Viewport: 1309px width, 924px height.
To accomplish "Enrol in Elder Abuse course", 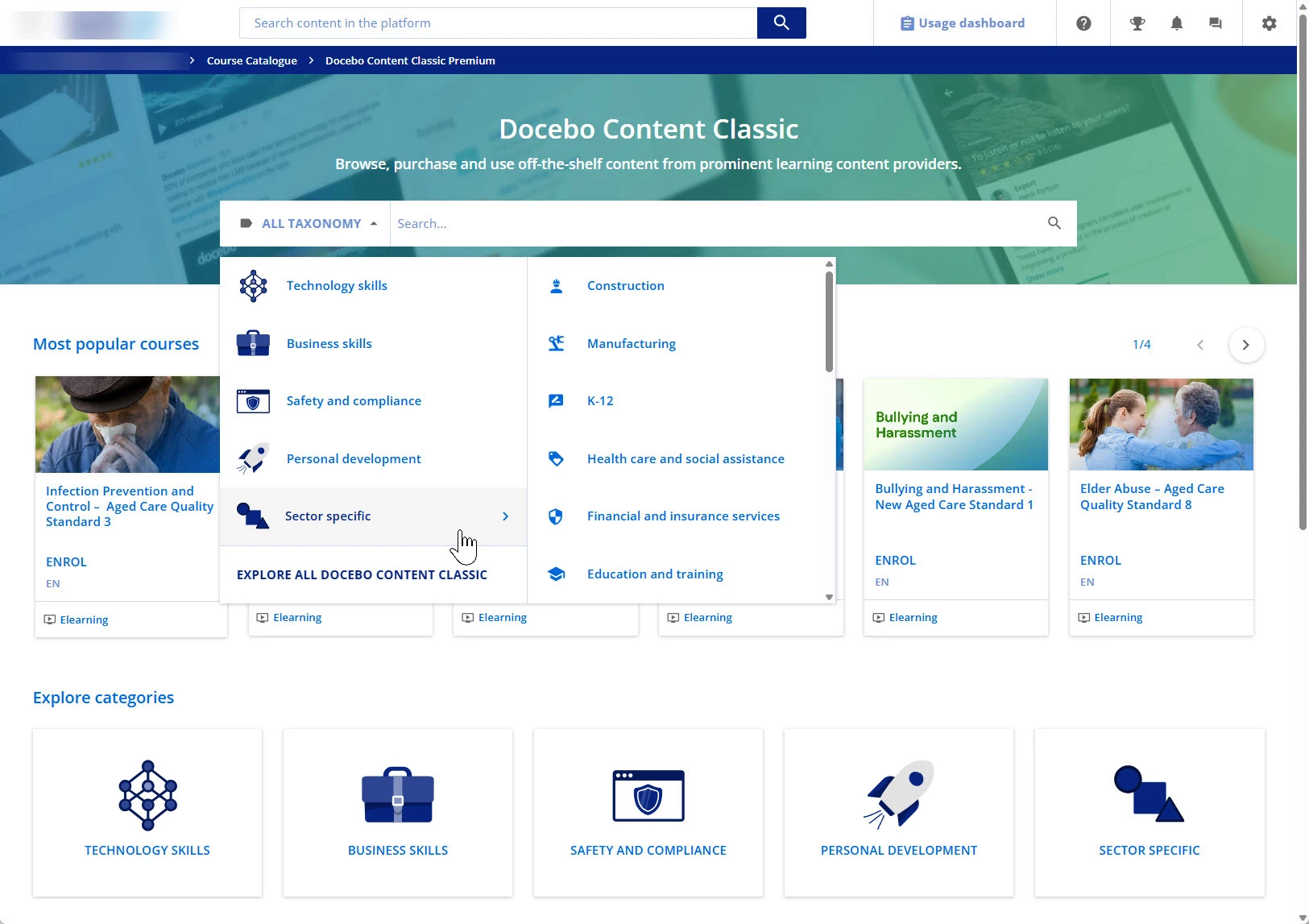I will click(x=1100, y=560).
